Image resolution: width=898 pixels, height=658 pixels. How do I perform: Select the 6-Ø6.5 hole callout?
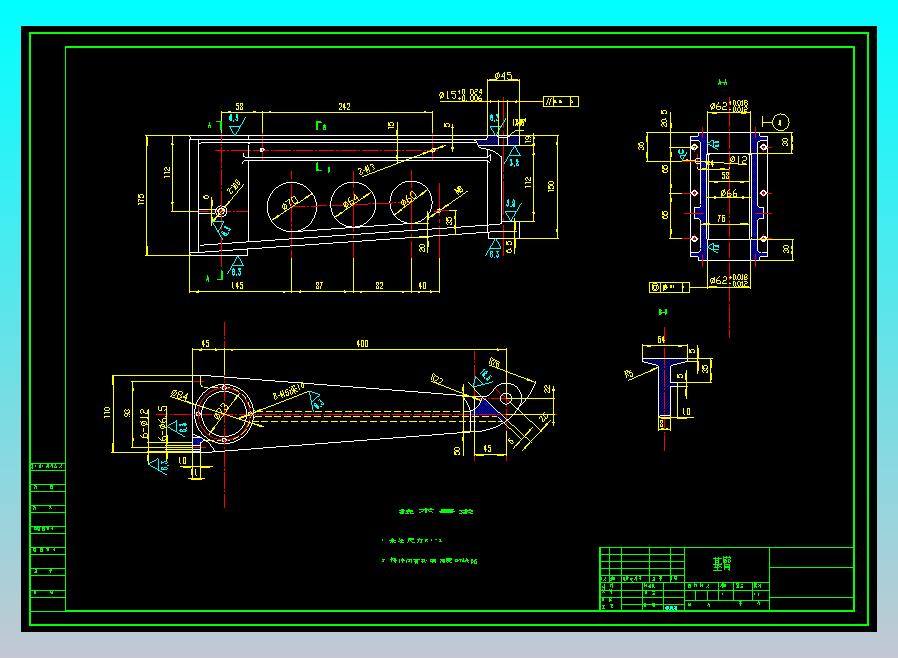point(163,424)
